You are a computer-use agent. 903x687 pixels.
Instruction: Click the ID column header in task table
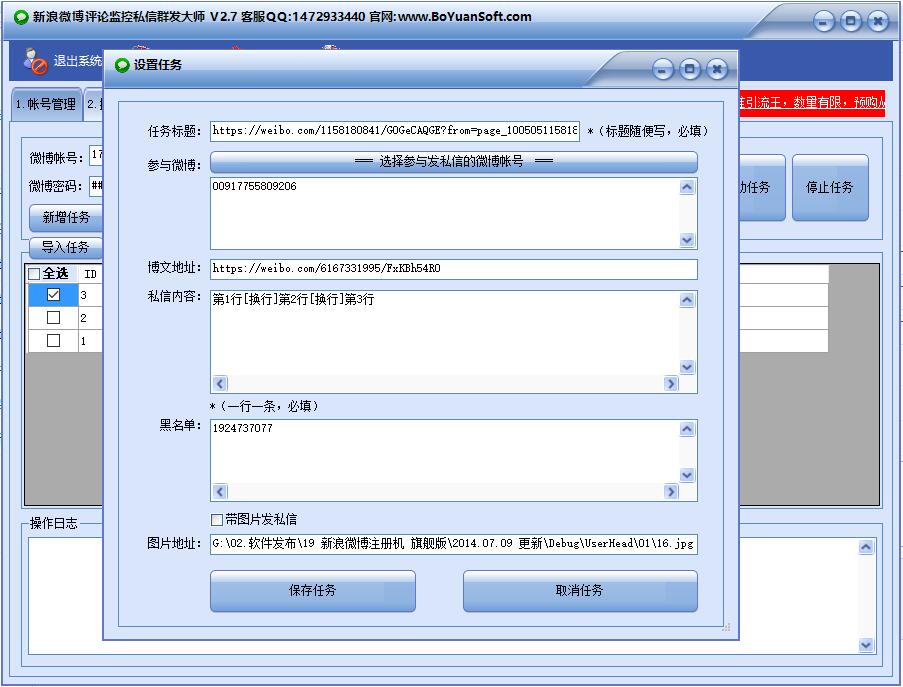(x=90, y=274)
